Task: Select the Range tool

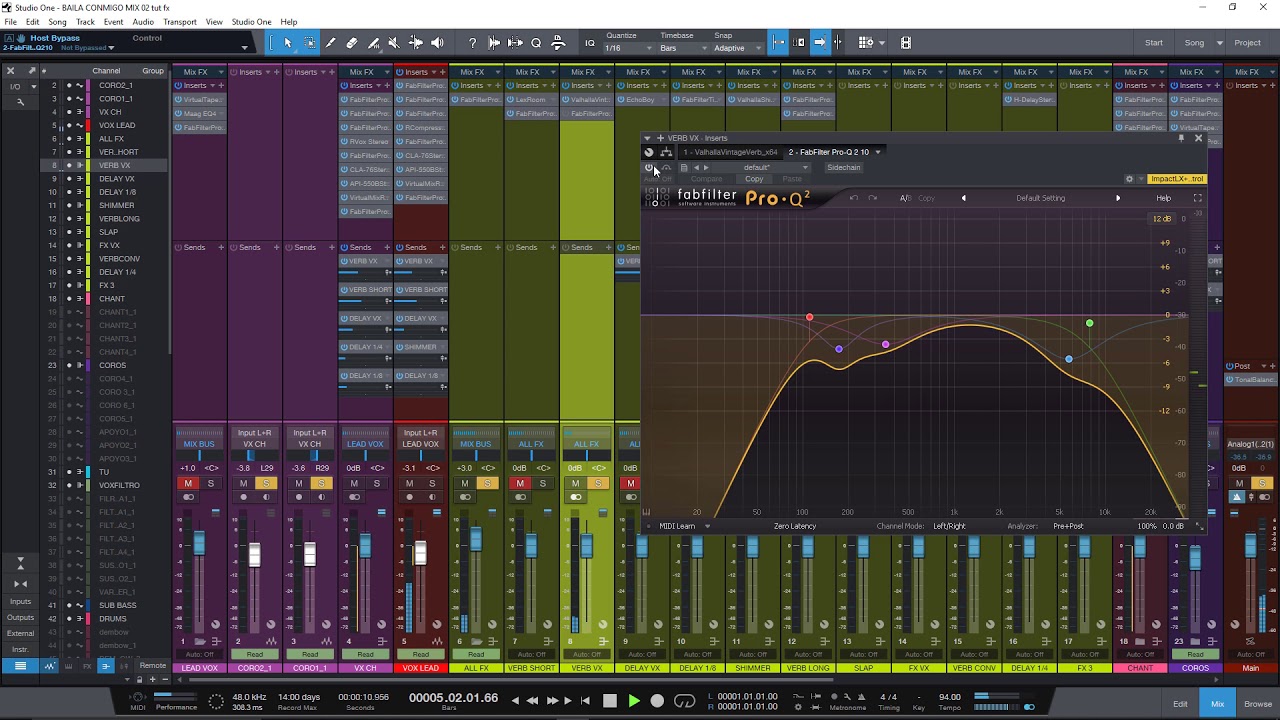Action: [309, 43]
